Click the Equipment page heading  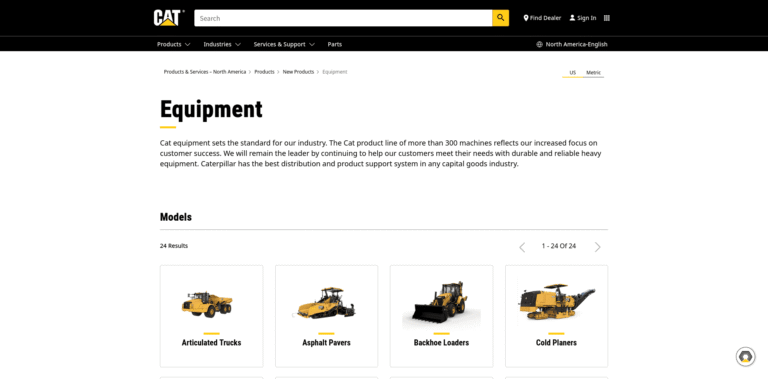211,109
